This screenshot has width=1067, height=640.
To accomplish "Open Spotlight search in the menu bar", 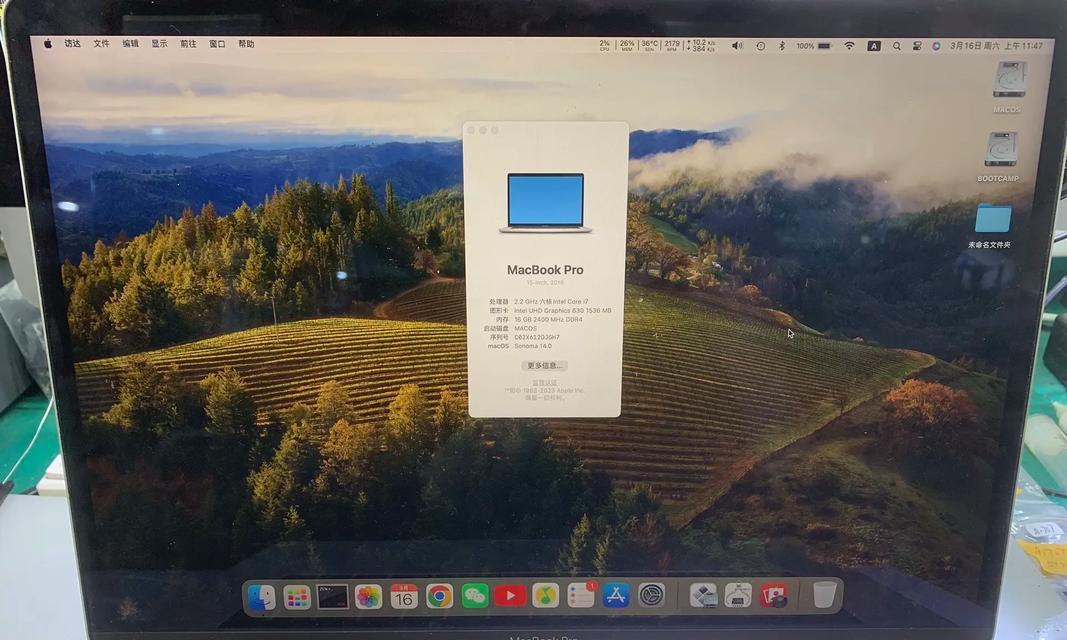I will coord(897,46).
